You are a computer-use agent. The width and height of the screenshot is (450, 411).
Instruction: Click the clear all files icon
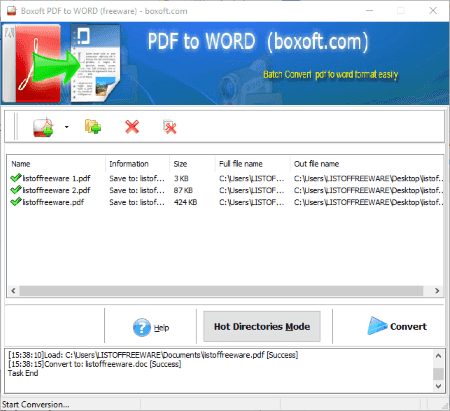click(170, 127)
